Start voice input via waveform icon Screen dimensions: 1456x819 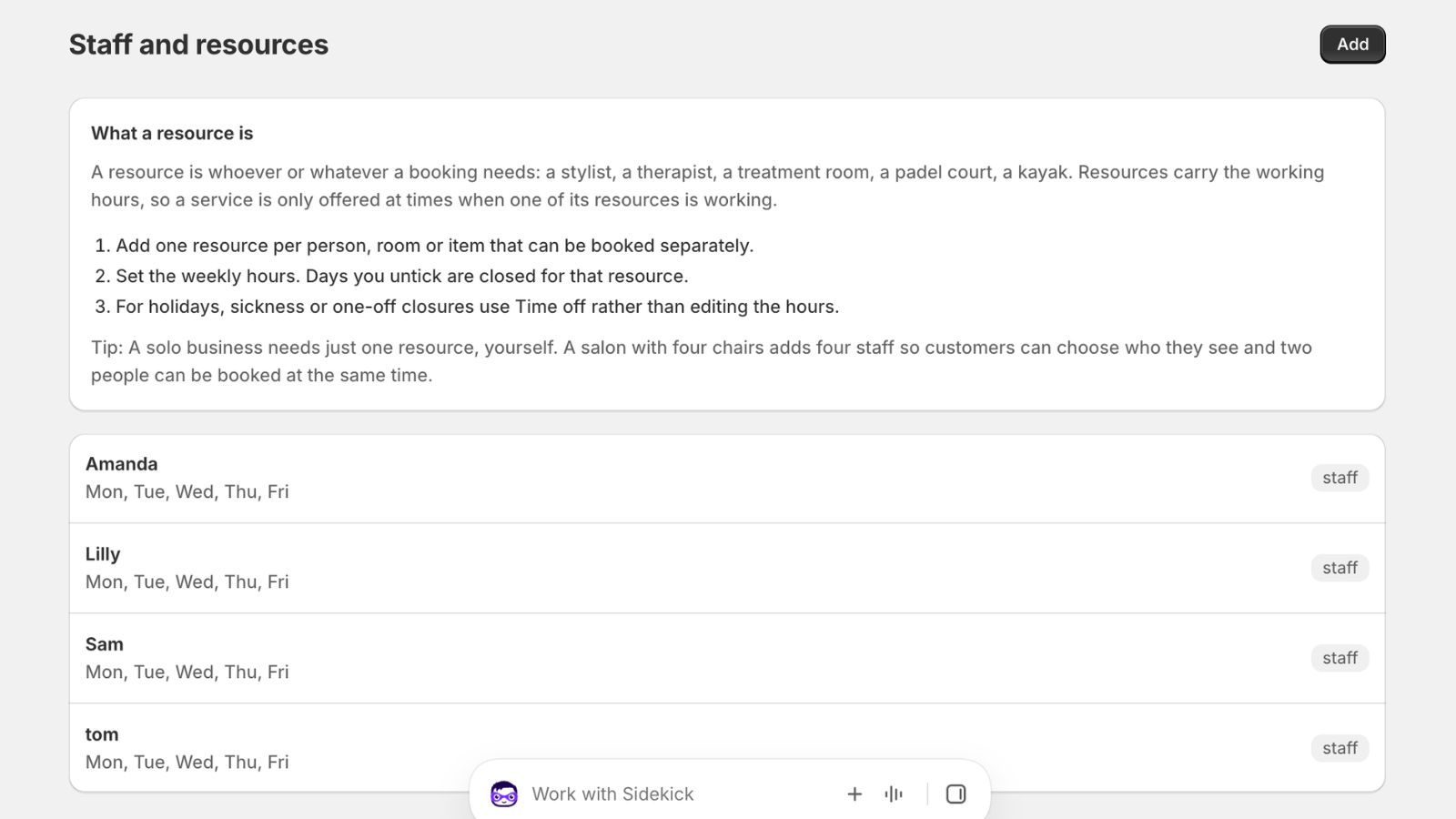coord(894,794)
